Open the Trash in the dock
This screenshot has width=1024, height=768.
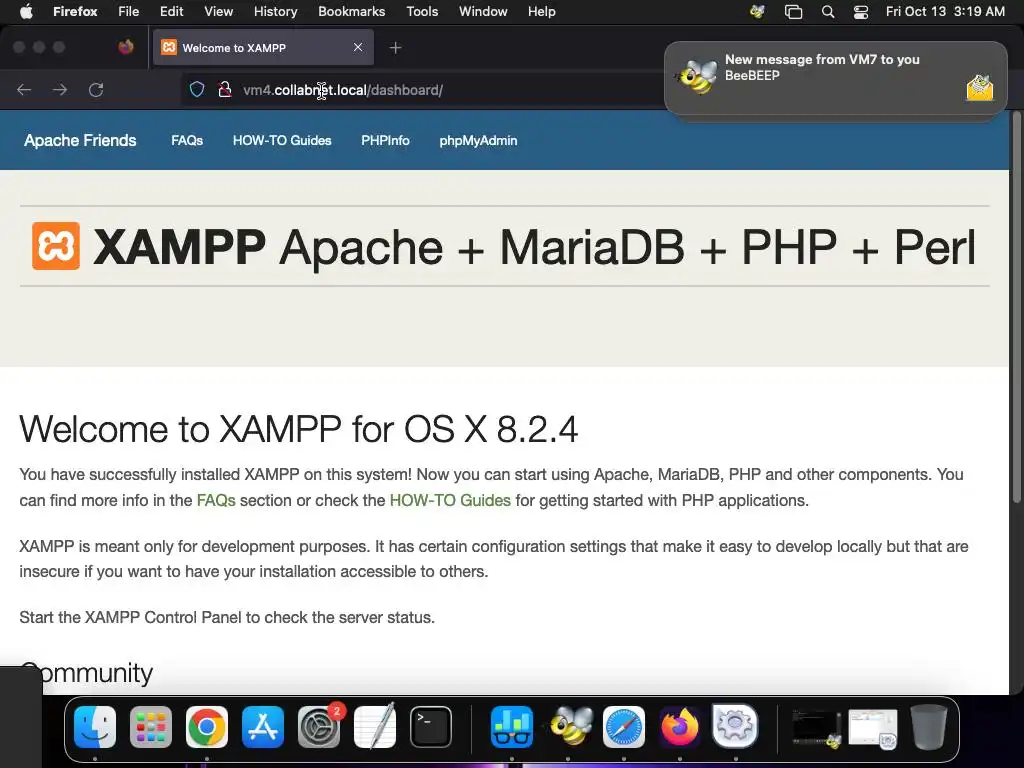pos(929,726)
